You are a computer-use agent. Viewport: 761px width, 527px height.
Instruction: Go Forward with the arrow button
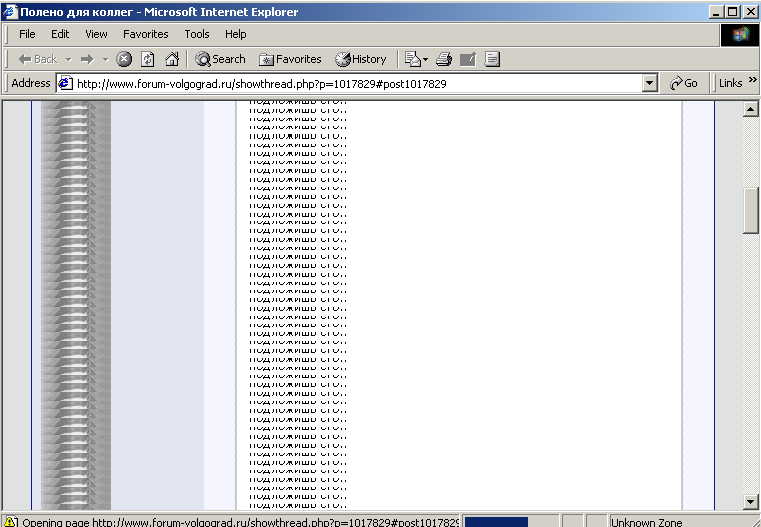click(87, 59)
